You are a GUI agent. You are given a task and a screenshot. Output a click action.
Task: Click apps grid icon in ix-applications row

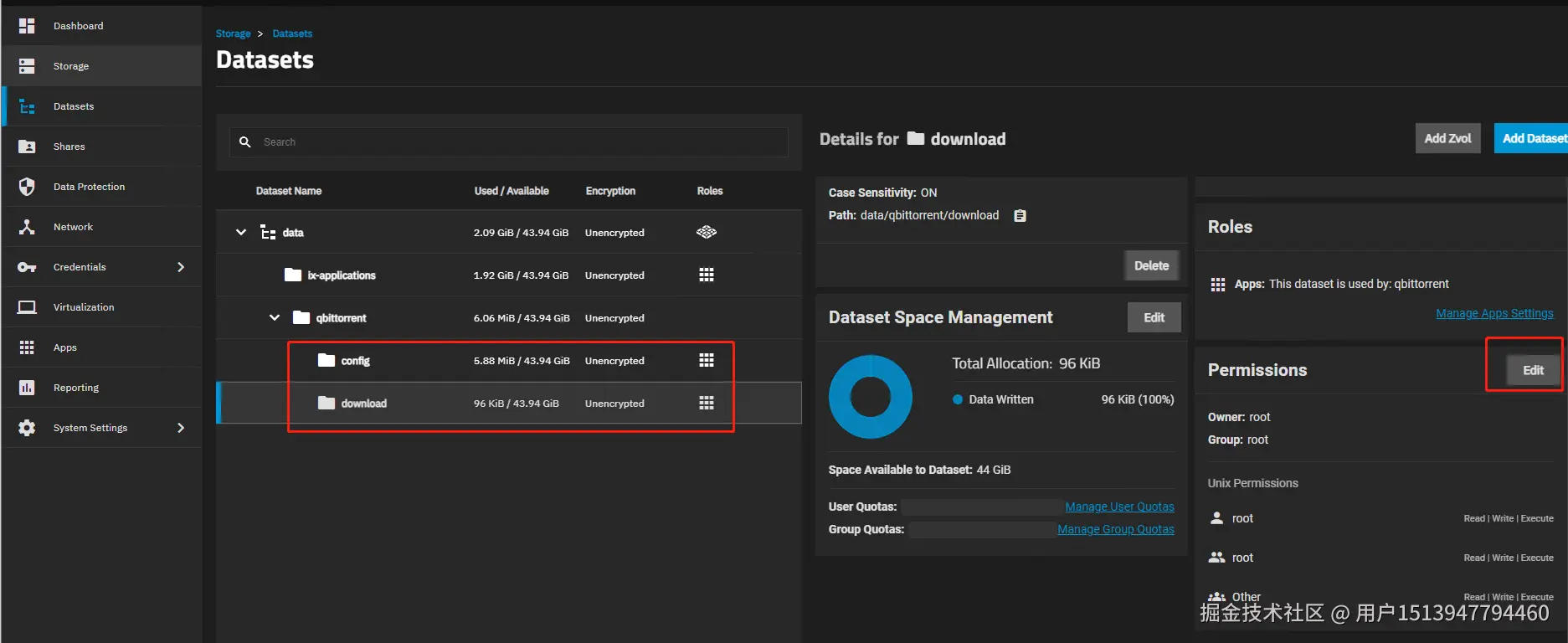707,275
